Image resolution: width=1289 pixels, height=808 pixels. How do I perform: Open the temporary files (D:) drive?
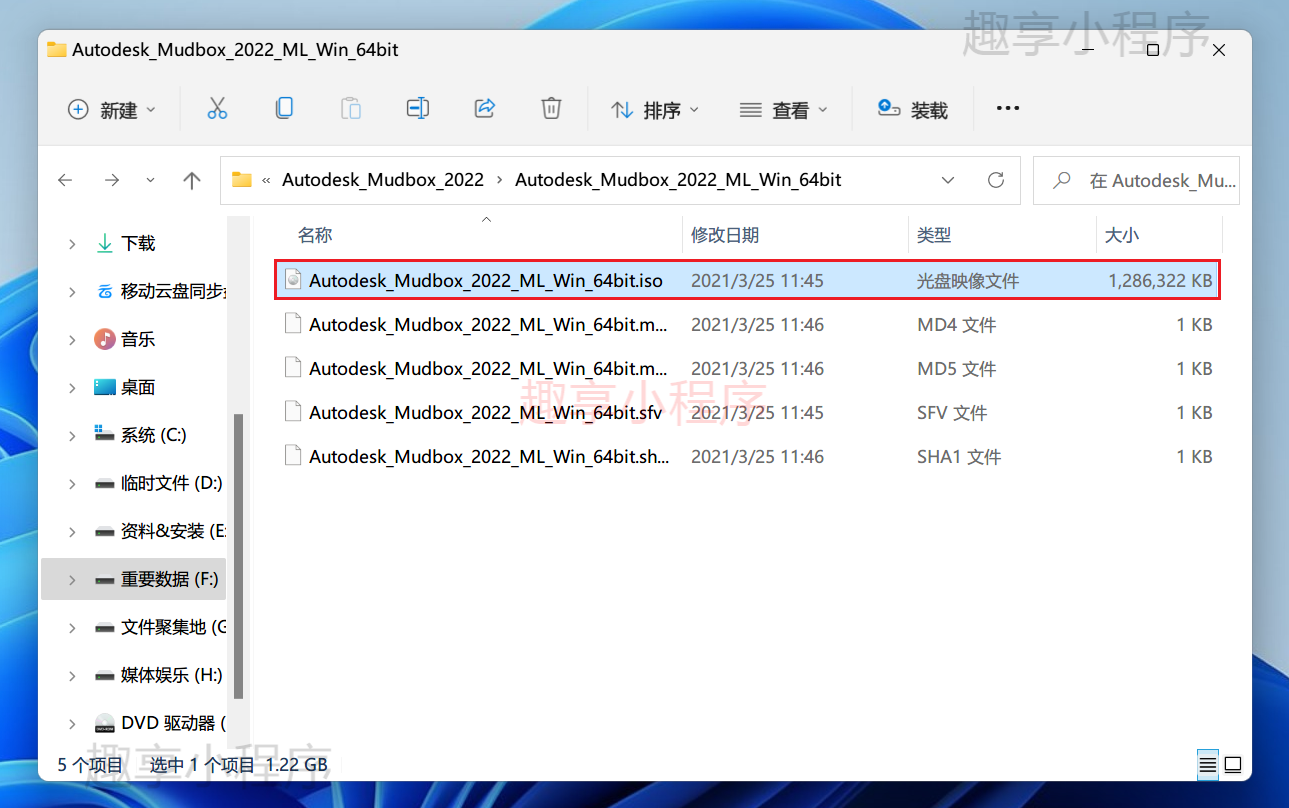click(158, 483)
